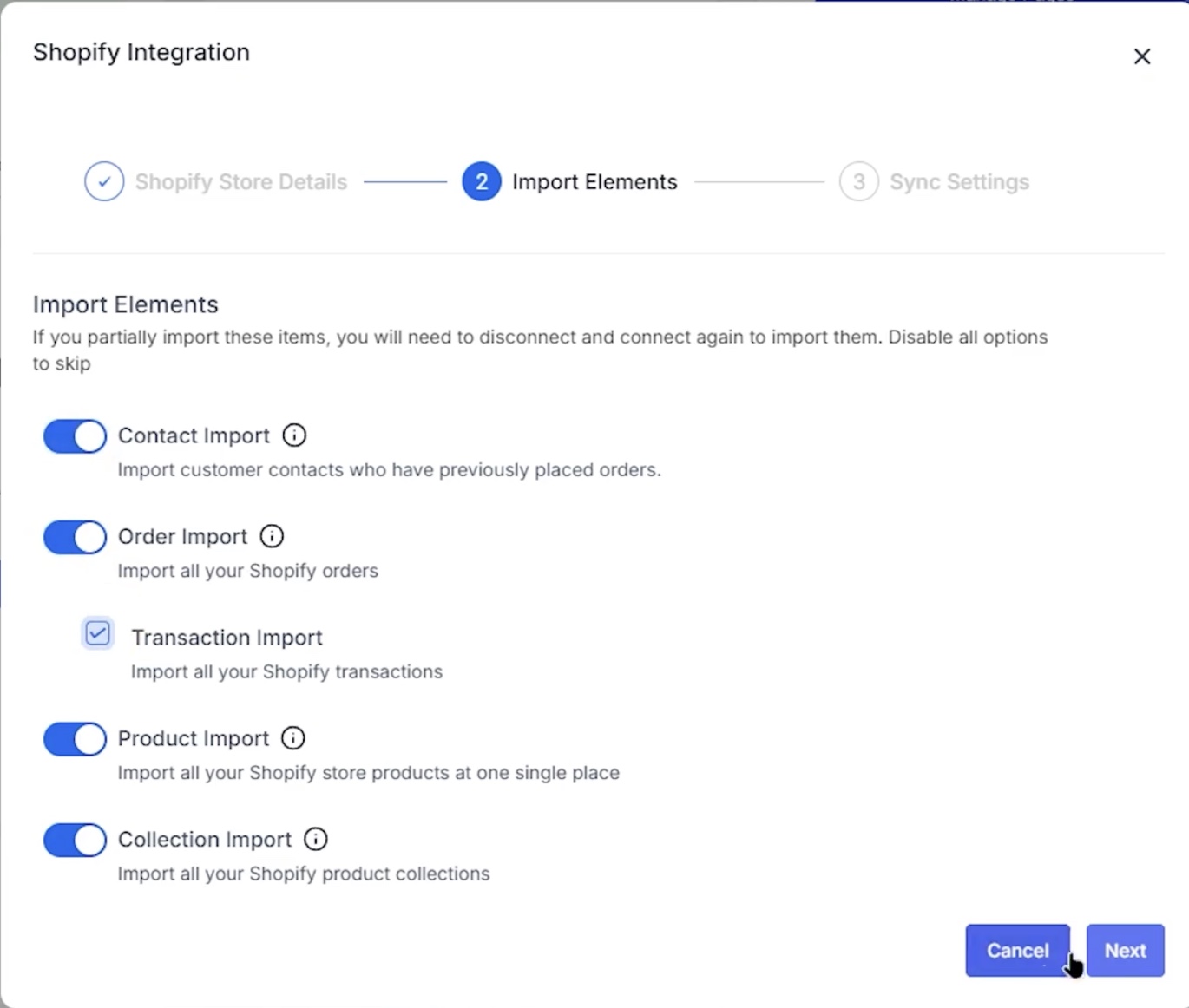Click the Cancel button
The image size is (1189, 1008).
(1018, 951)
